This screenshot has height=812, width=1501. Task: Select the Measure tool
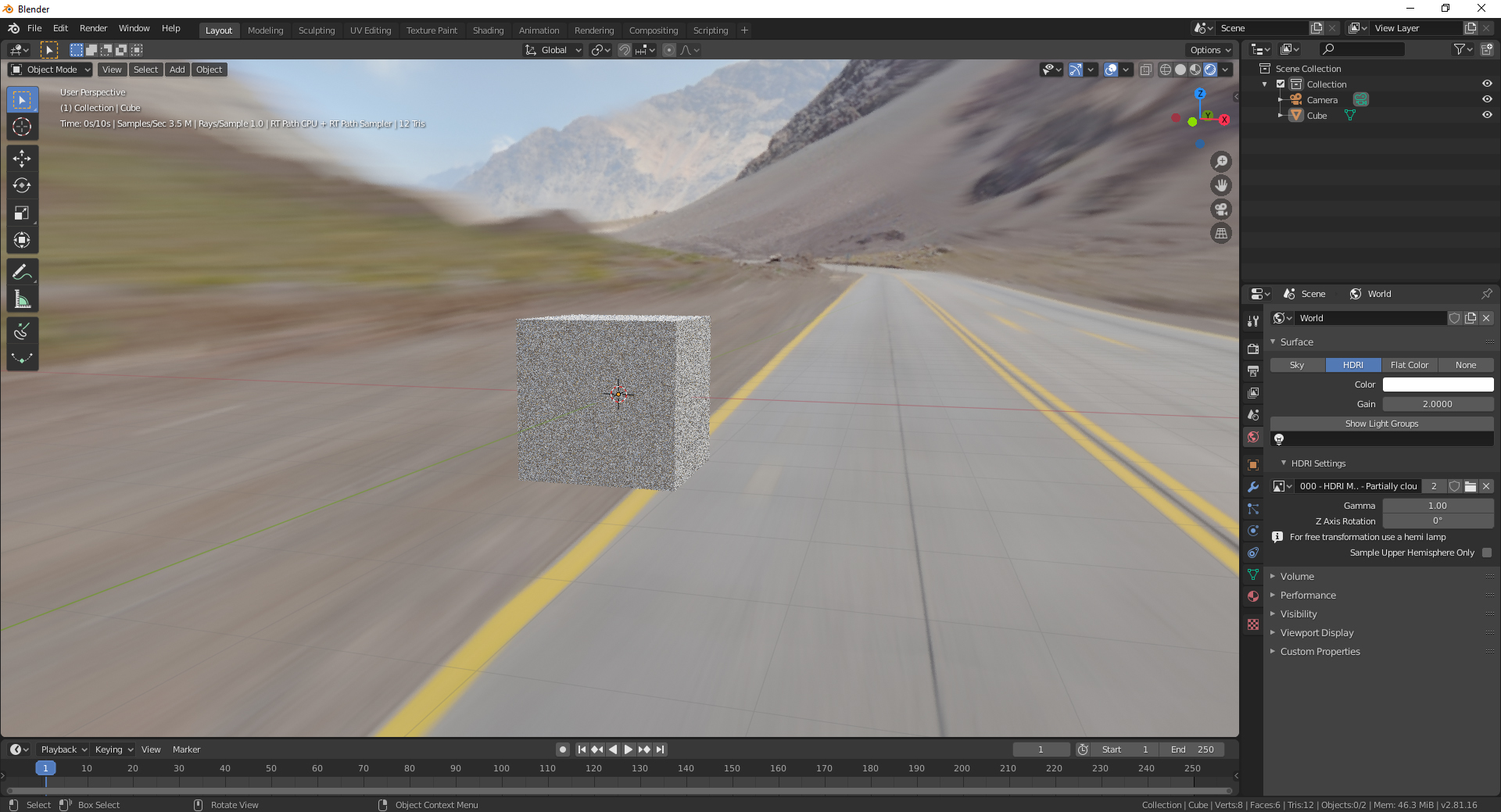(x=22, y=299)
